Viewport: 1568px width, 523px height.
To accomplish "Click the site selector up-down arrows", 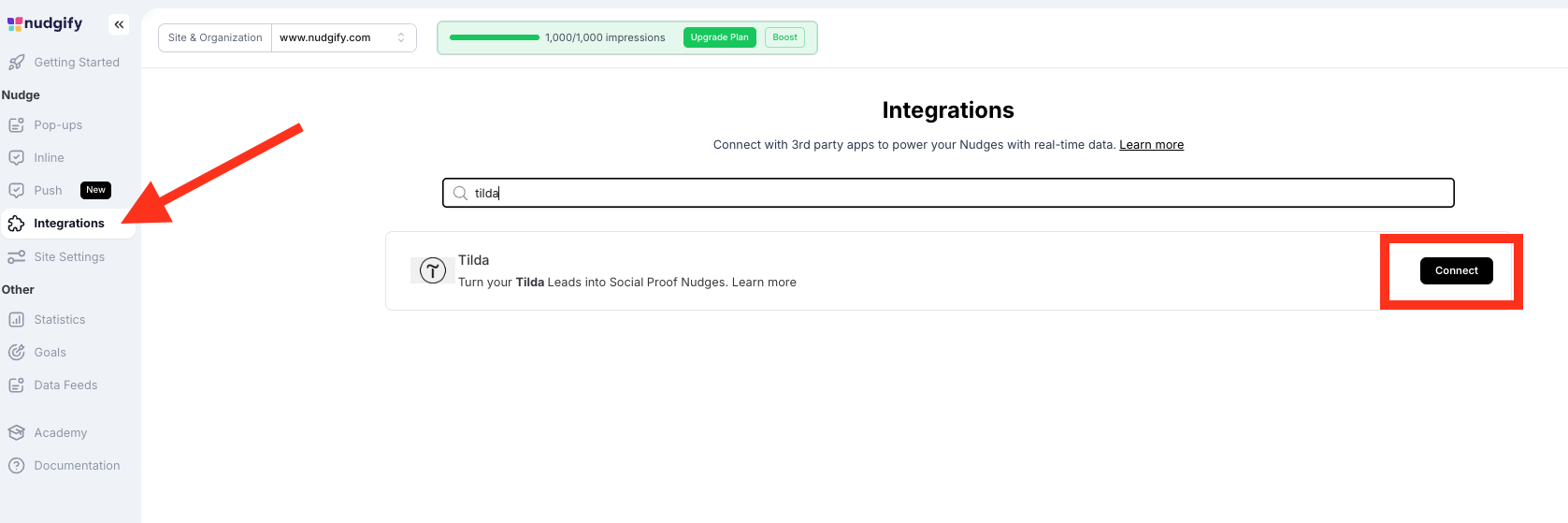I will [401, 38].
